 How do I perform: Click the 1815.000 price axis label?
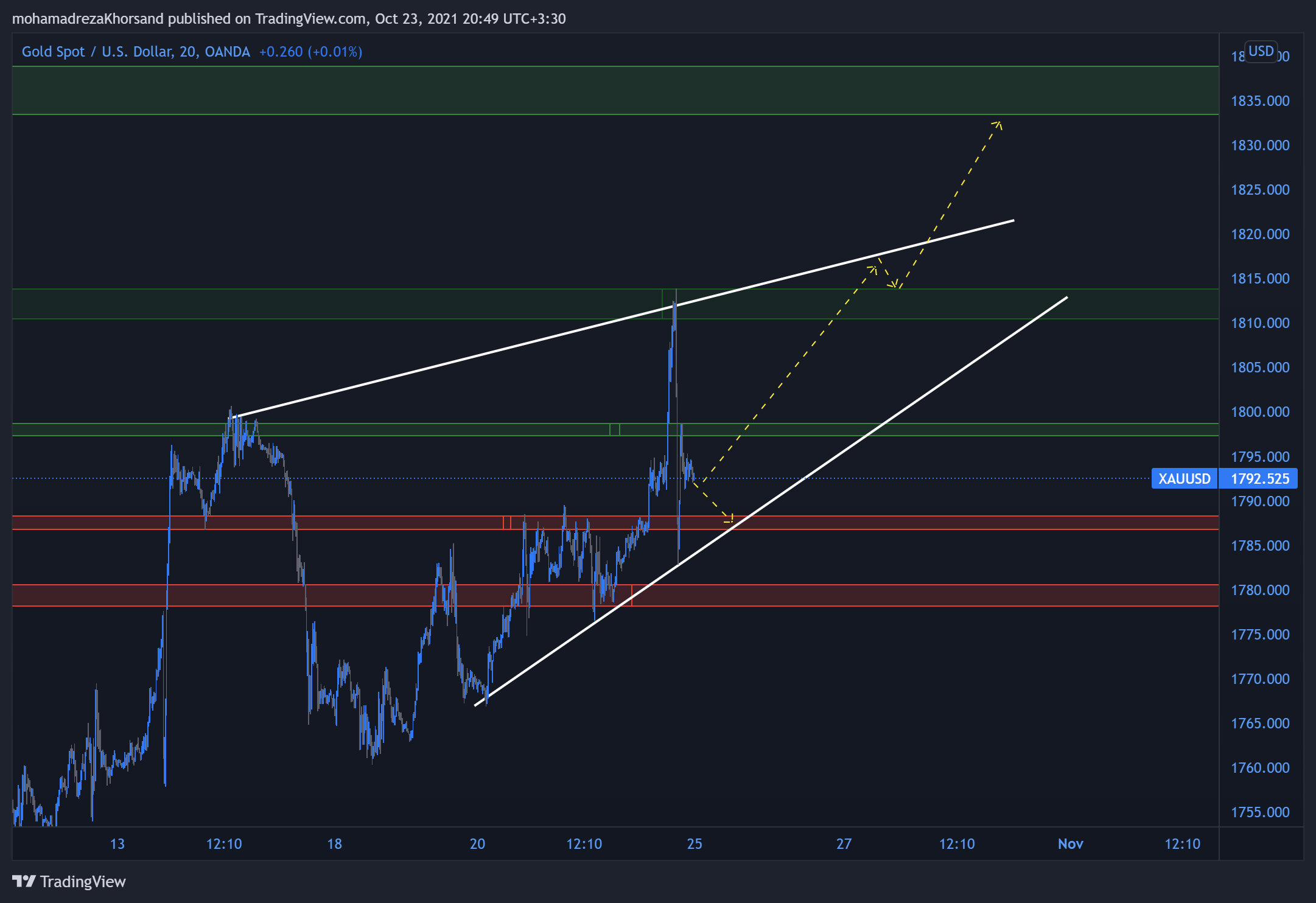pos(1260,279)
